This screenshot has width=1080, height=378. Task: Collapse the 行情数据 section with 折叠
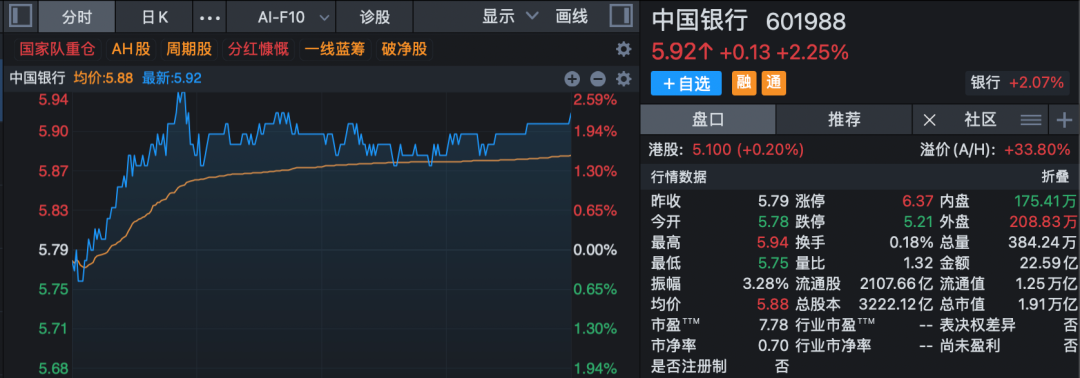pyautogui.click(x=1055, y=177)
